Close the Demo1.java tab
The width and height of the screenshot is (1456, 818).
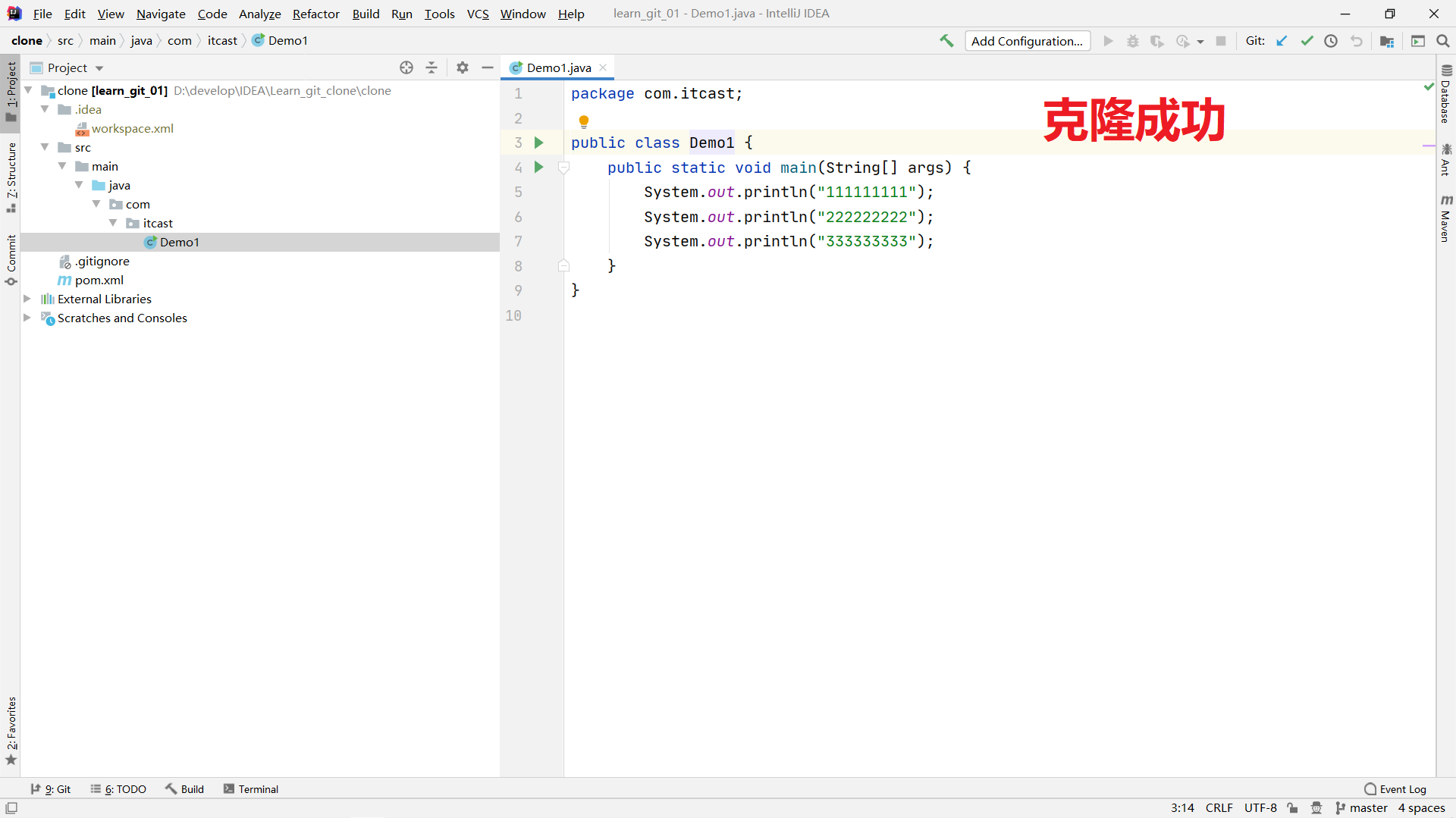(603, 67)
